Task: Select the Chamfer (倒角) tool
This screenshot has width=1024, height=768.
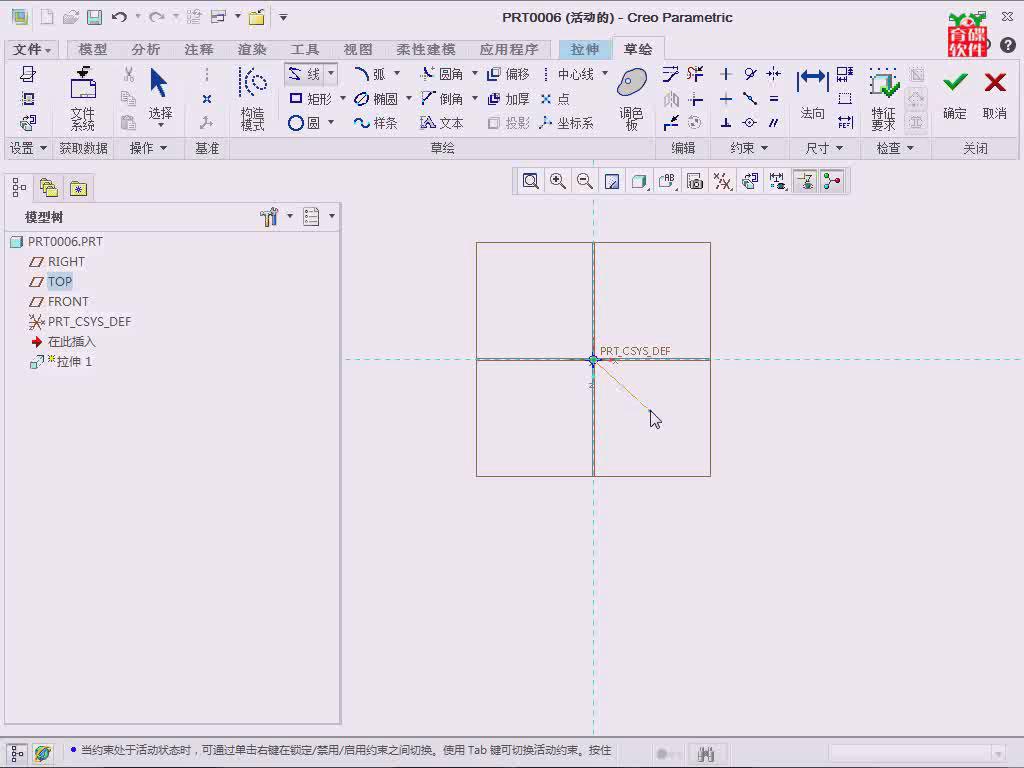Action: 442,99
